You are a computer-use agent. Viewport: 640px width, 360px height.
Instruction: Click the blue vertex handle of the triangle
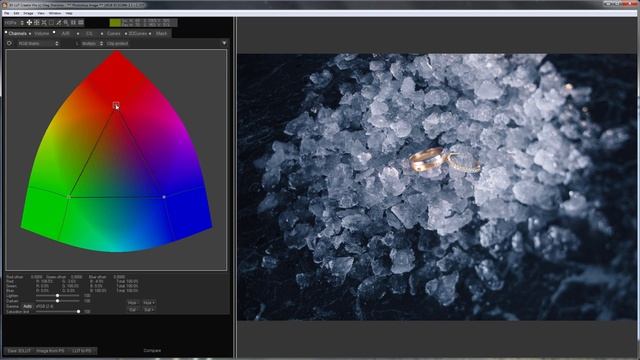pos(164,197)
